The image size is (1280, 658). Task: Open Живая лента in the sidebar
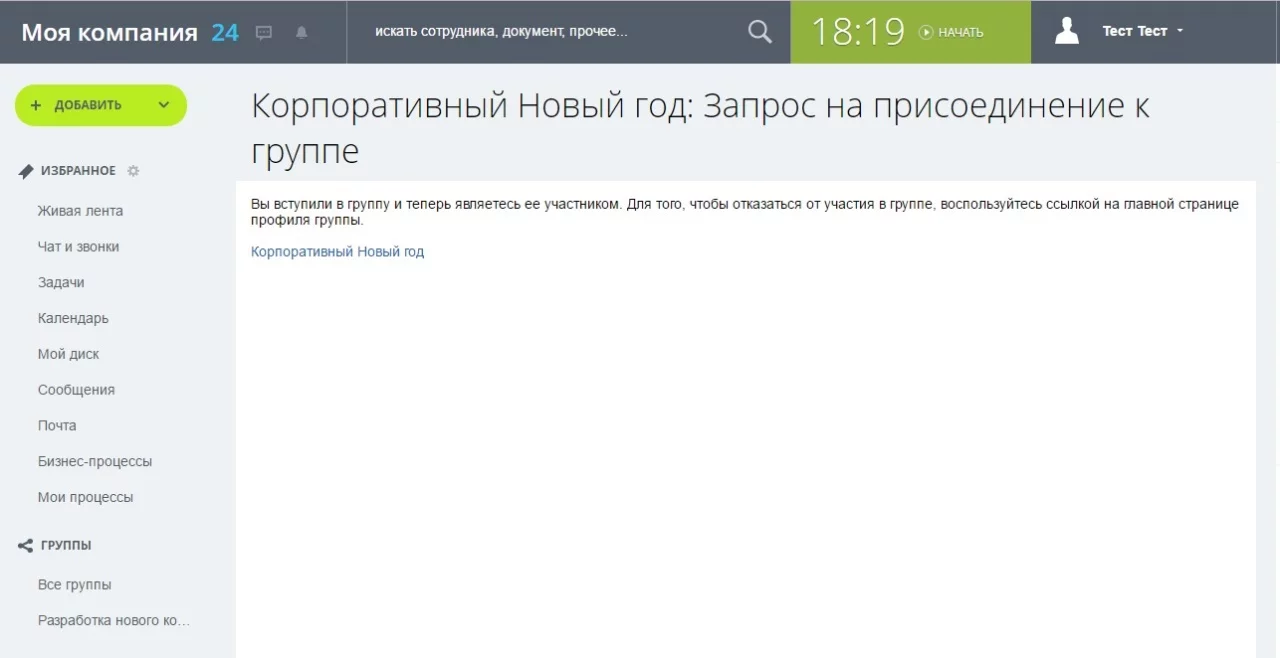[x=80, y=211]
